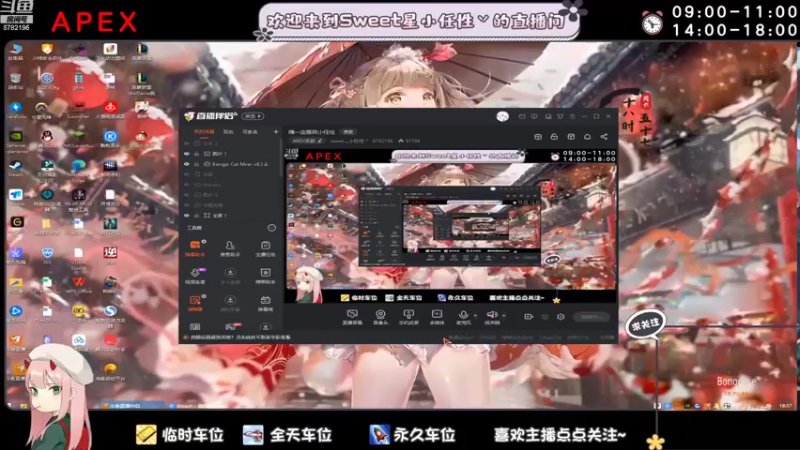800x450 pixels.
Task: Add a mobile screen-cast source
Action: pos(409,317)
